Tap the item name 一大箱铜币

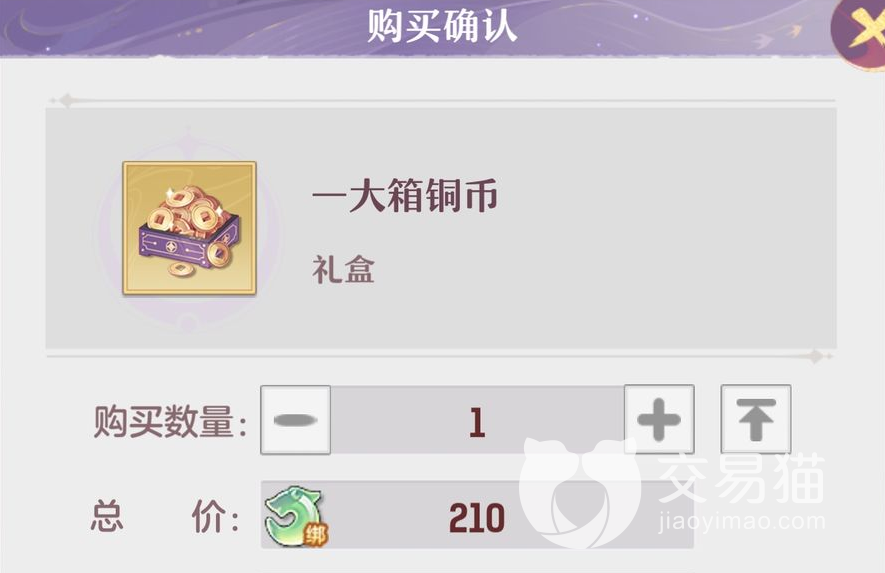pyautogui.click(x=405, y=196)
